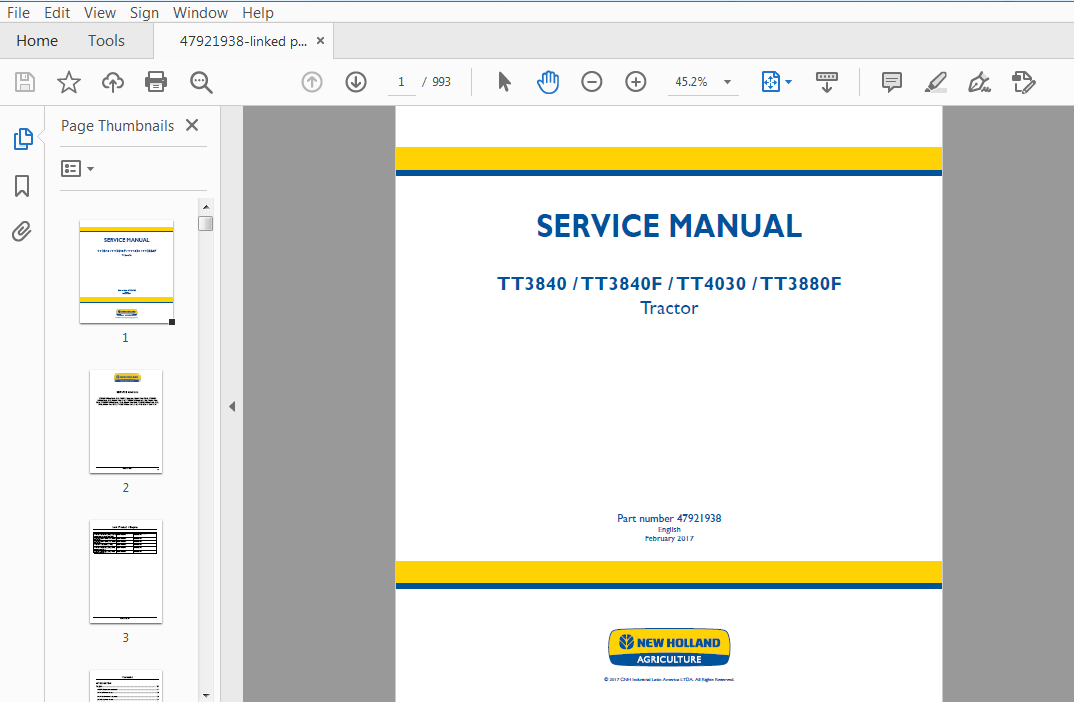Expand fit page options dropdown arrow
Image resolution: width=1074 pixels, height=702 pixels.
click(788, 82)
